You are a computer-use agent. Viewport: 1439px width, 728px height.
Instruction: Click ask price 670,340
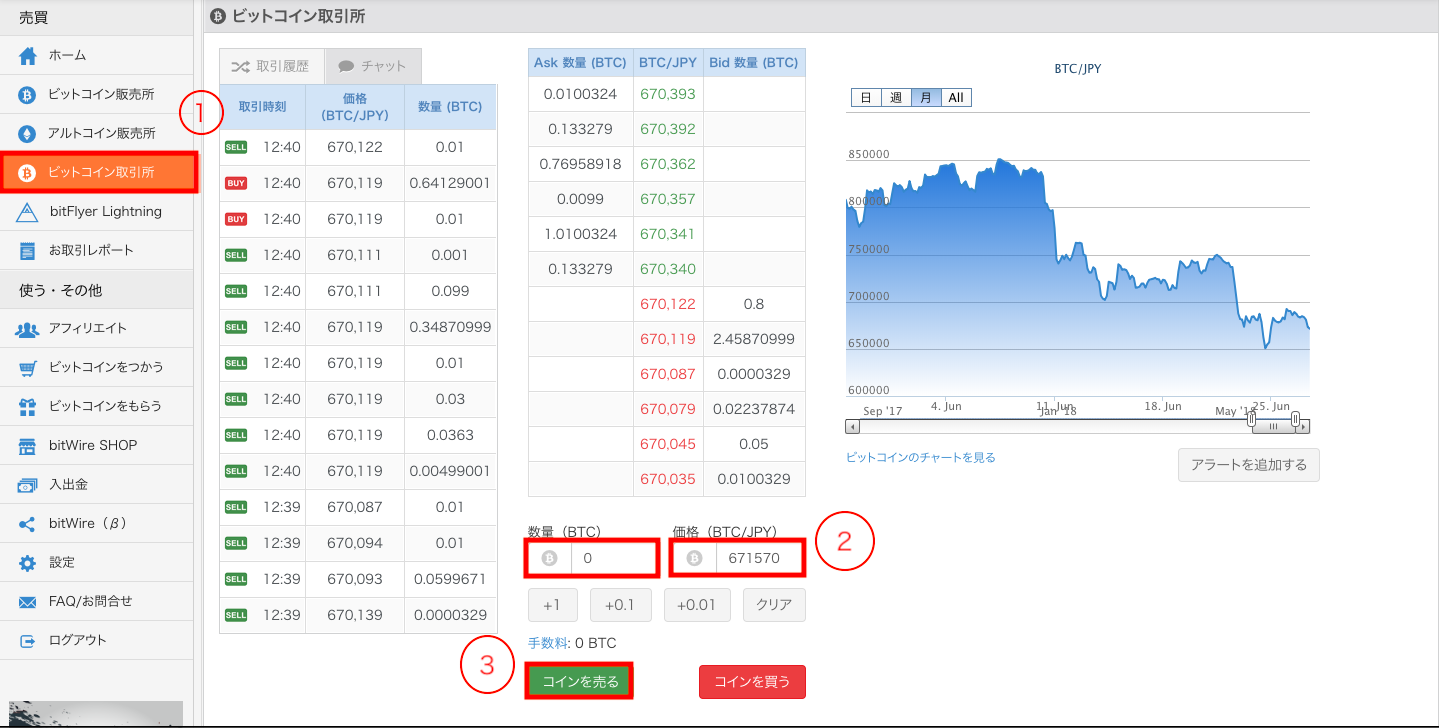[667, 269]
